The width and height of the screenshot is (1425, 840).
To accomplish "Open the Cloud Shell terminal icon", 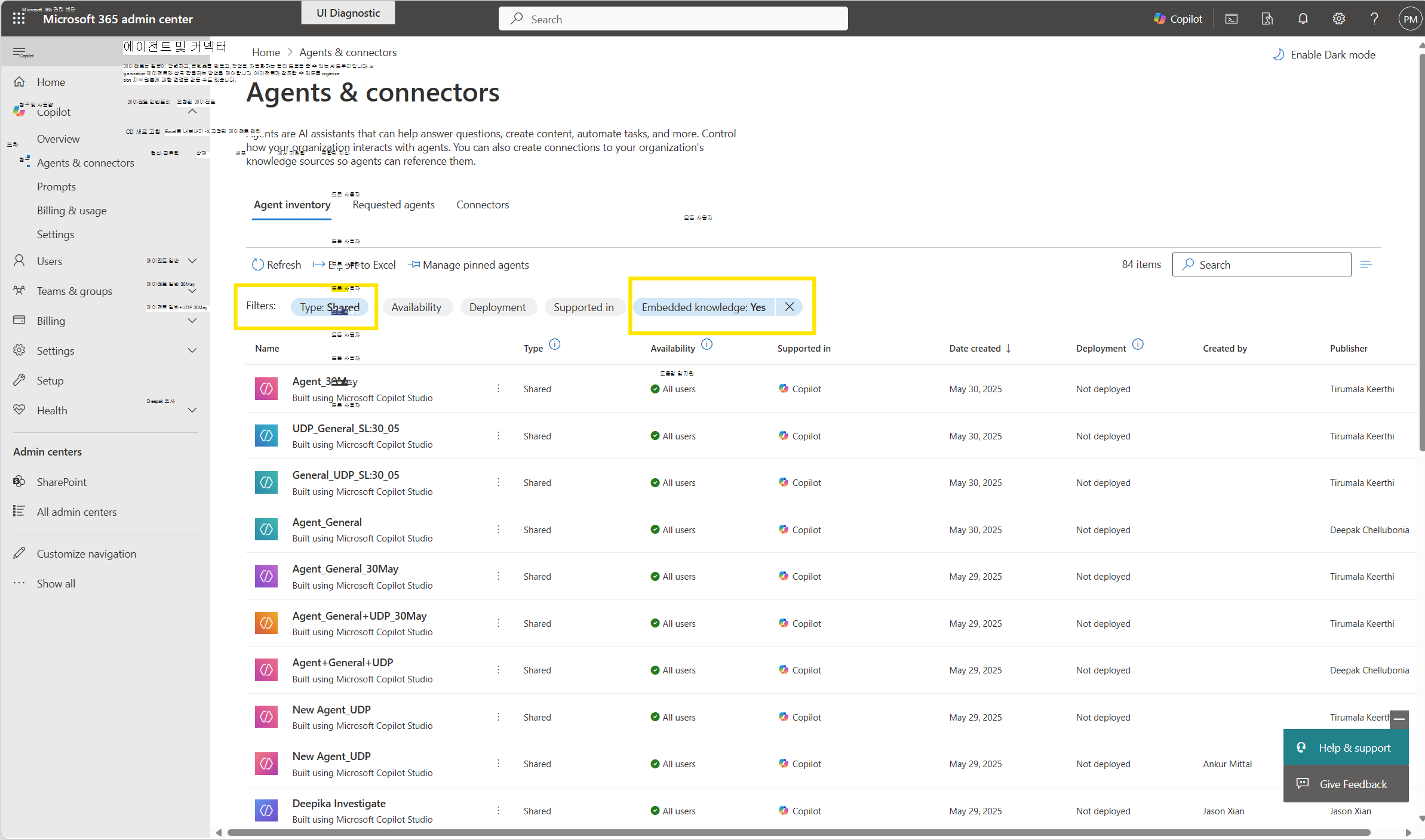I will click(1231, 19).
